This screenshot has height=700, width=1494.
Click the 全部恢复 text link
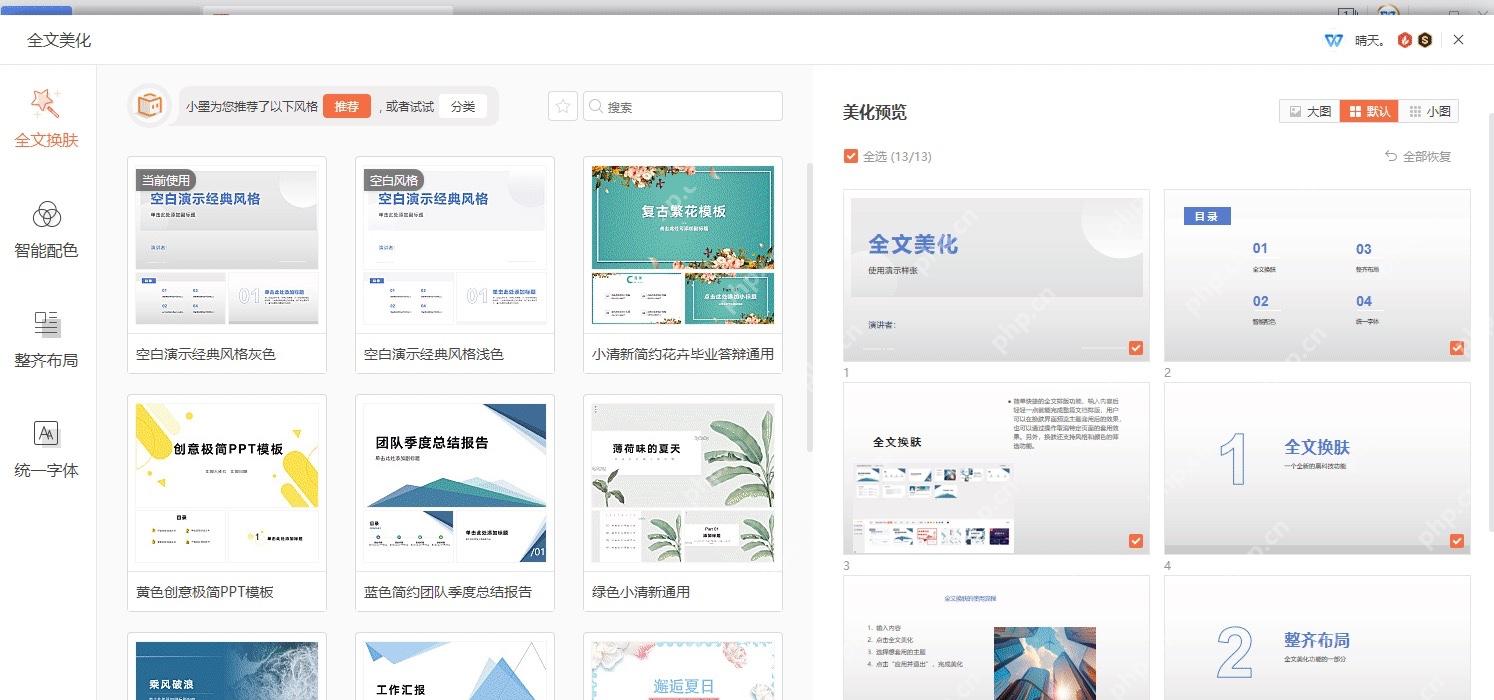(1427, 156)
